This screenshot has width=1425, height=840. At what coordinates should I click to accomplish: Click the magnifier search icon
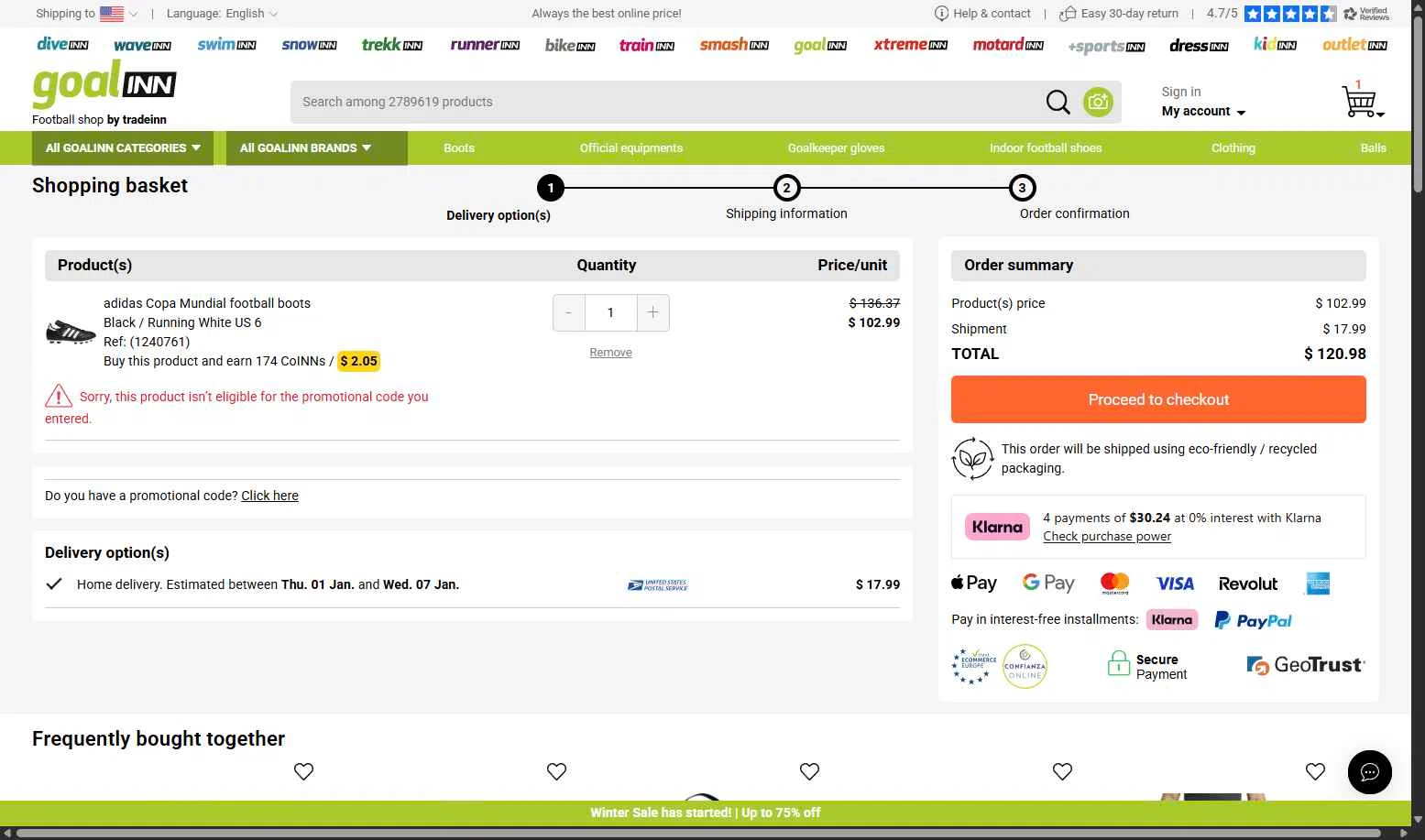tap(1058, 102)
